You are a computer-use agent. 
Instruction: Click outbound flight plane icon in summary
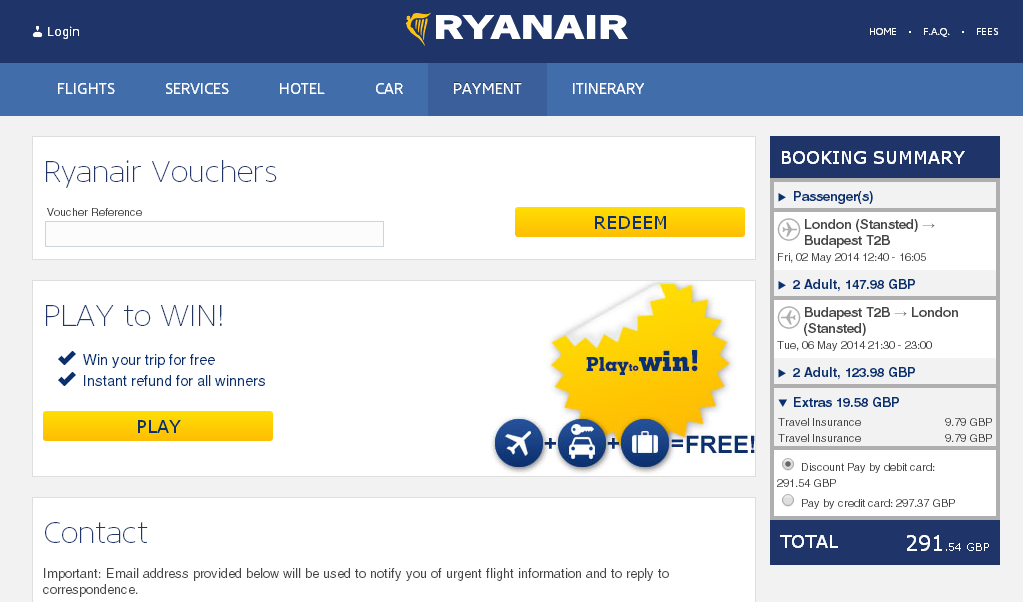click(789, 230)
